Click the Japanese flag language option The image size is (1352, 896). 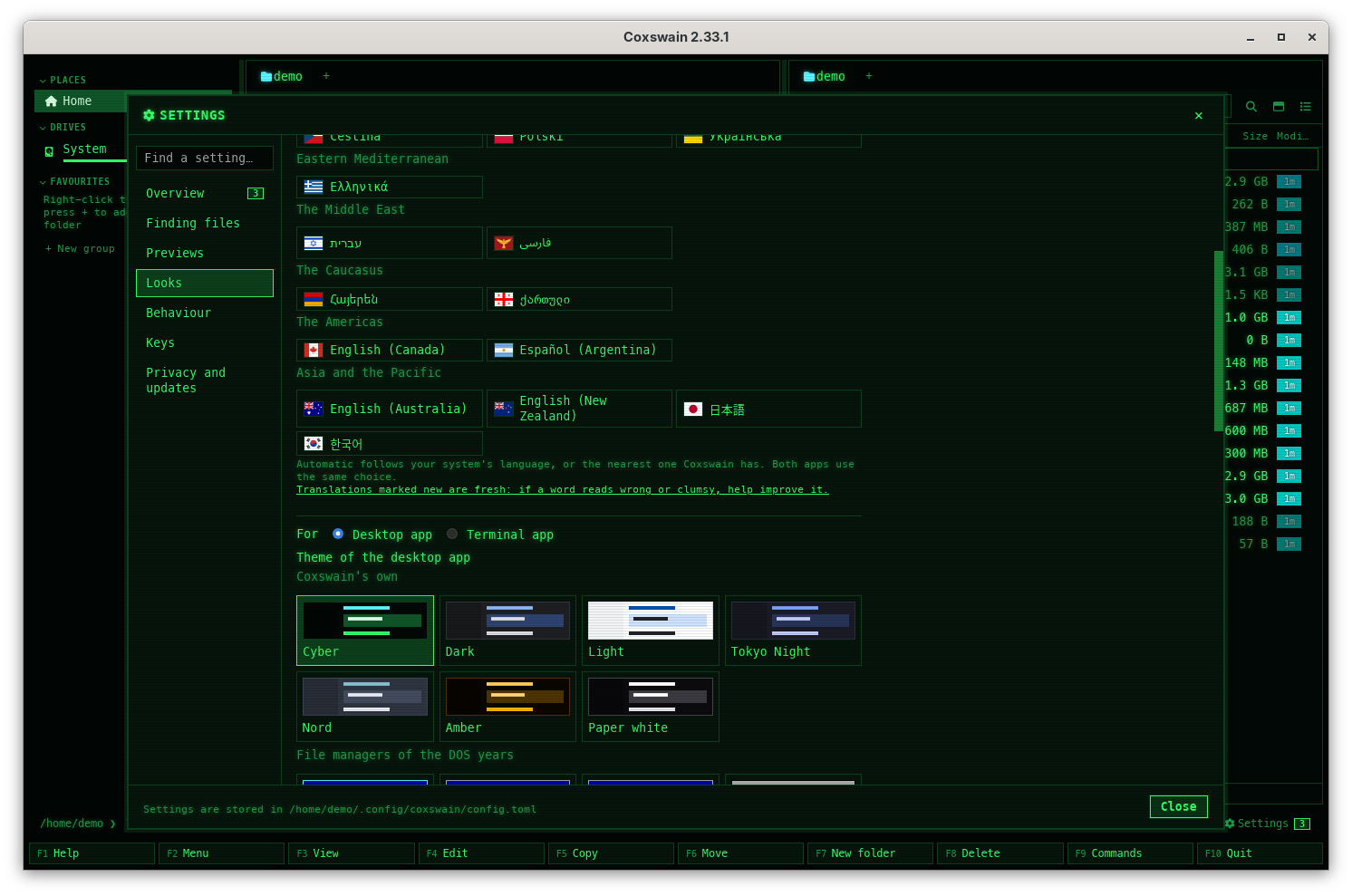[693, 409]
